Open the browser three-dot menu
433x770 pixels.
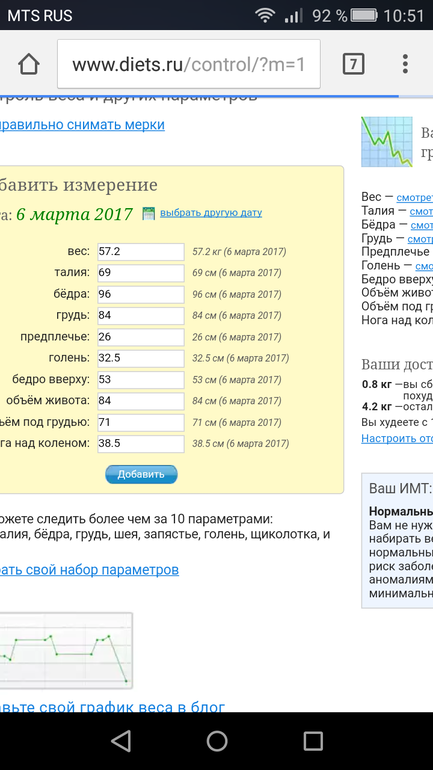(x=405, y=64)
